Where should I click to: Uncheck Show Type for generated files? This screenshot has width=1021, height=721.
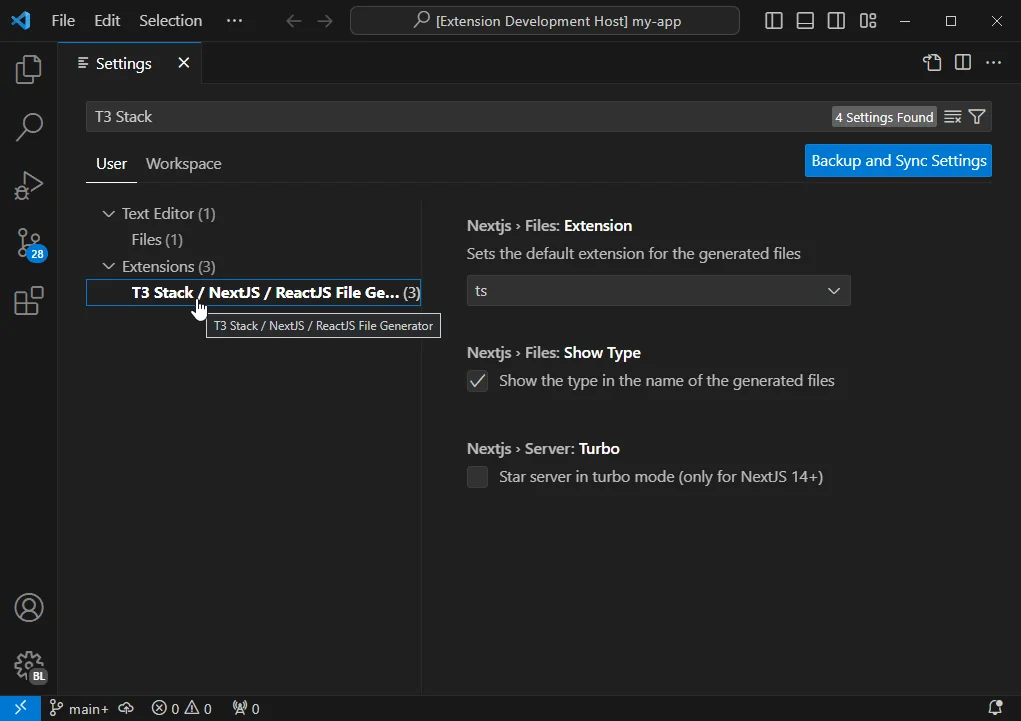[x=477, y=380]
